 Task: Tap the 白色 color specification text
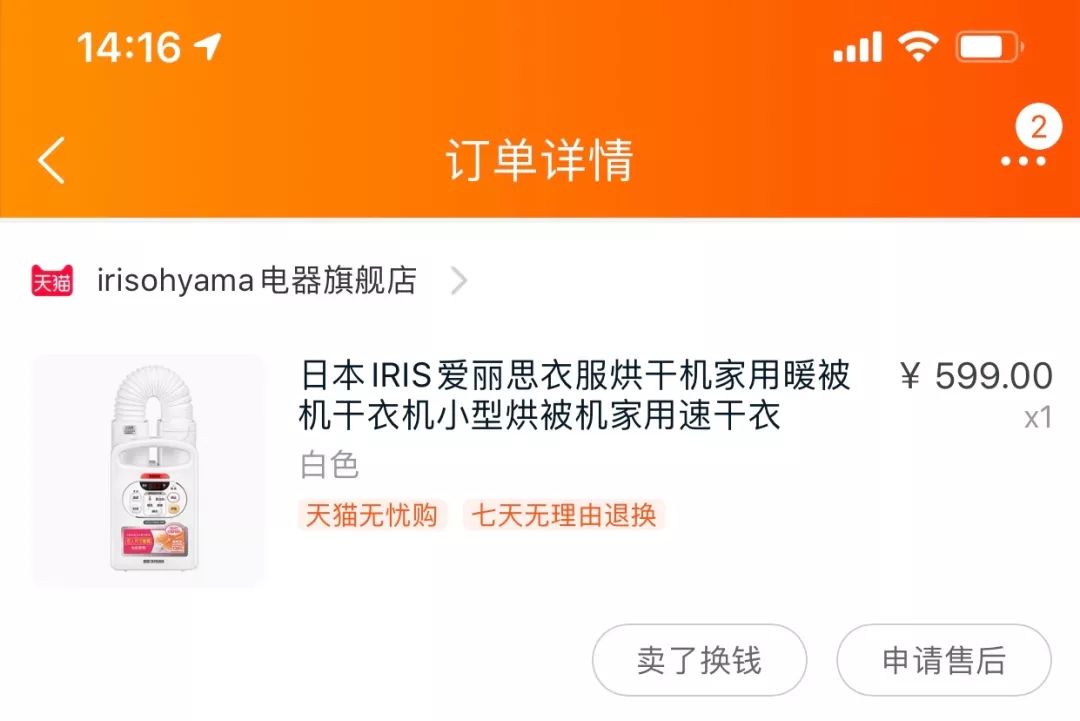coord(329,465)
